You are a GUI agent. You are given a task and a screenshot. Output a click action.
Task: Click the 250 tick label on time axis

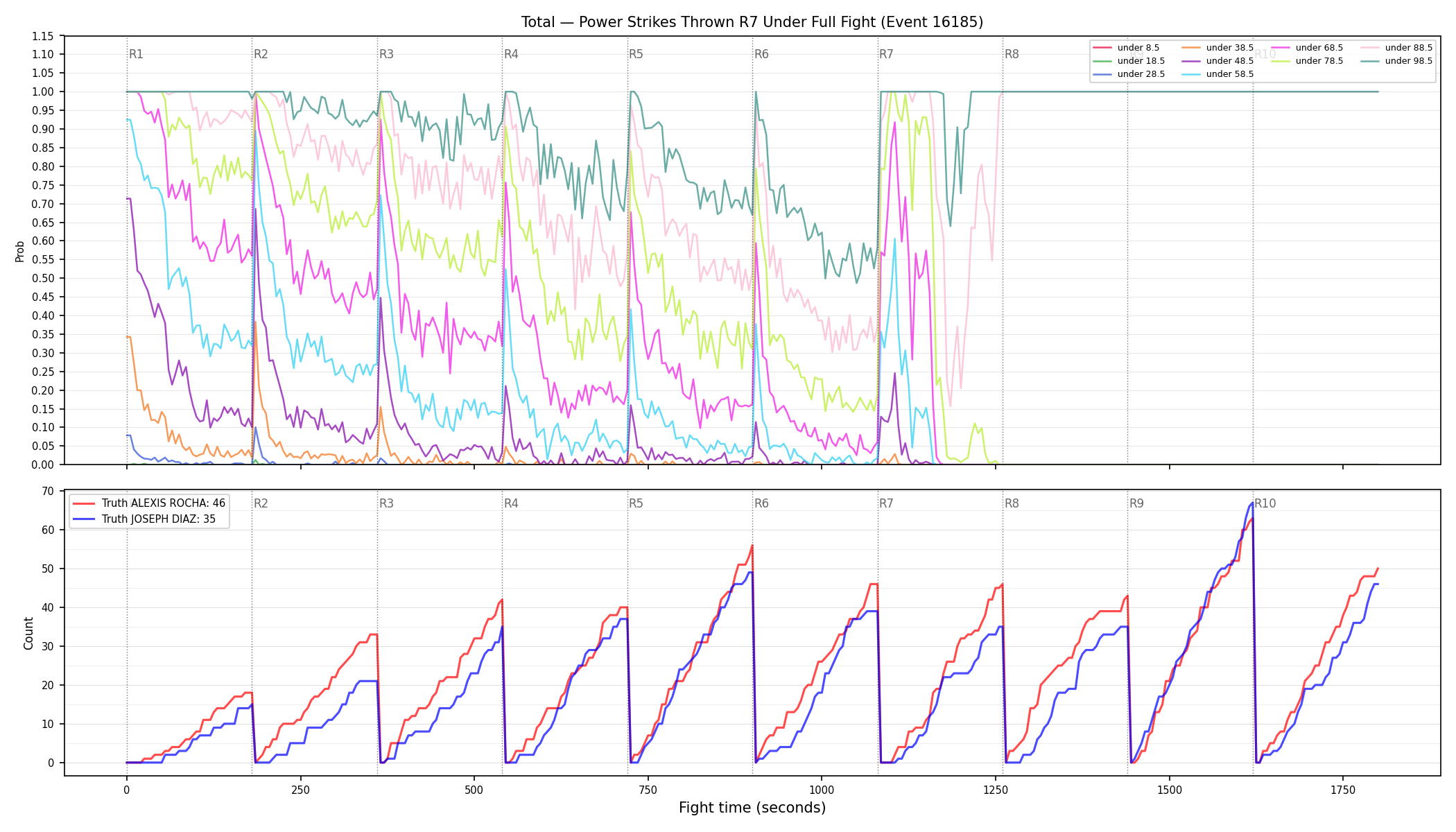(300, 790)
